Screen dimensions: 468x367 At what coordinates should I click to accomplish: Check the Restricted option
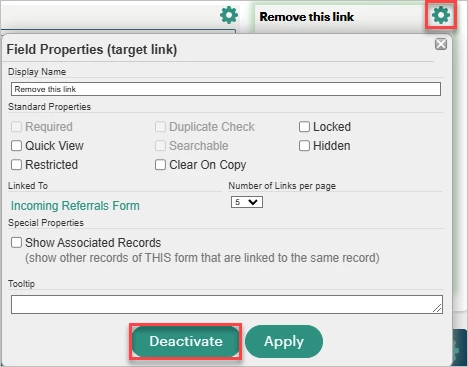pyautogui.click(x=16, y=165)
